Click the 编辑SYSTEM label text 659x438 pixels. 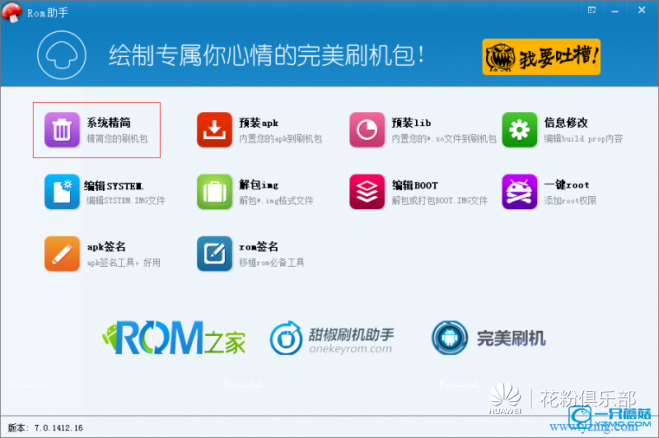[x=113, y=185]
